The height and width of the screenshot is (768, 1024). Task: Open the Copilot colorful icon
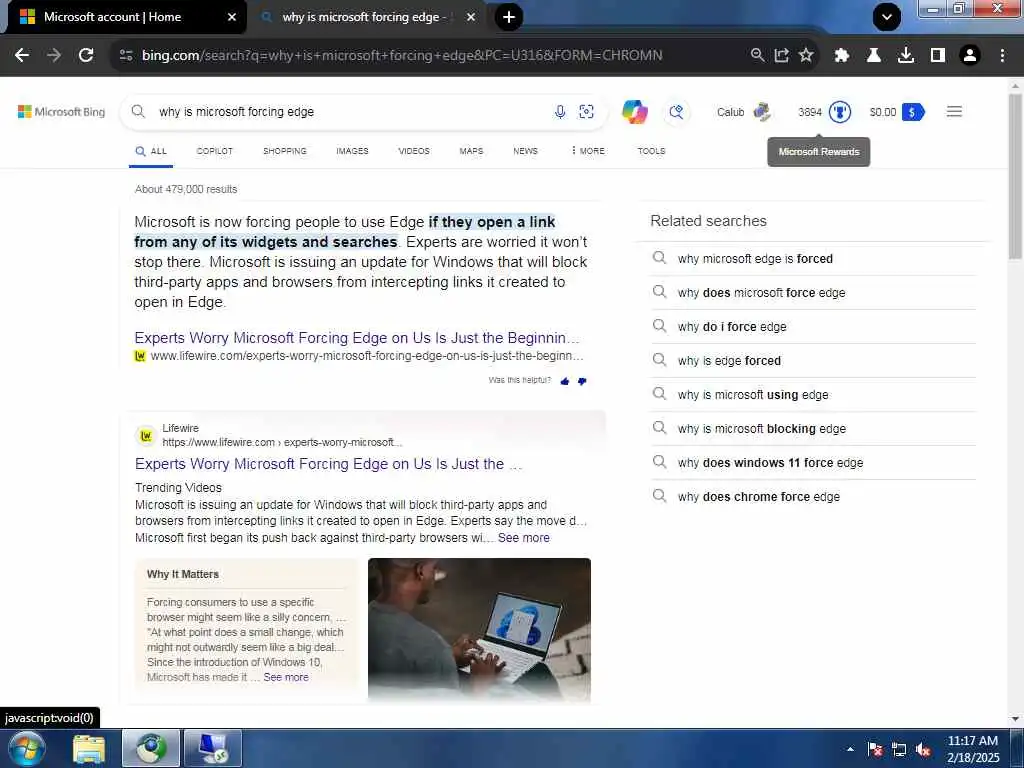coord(635,112)
